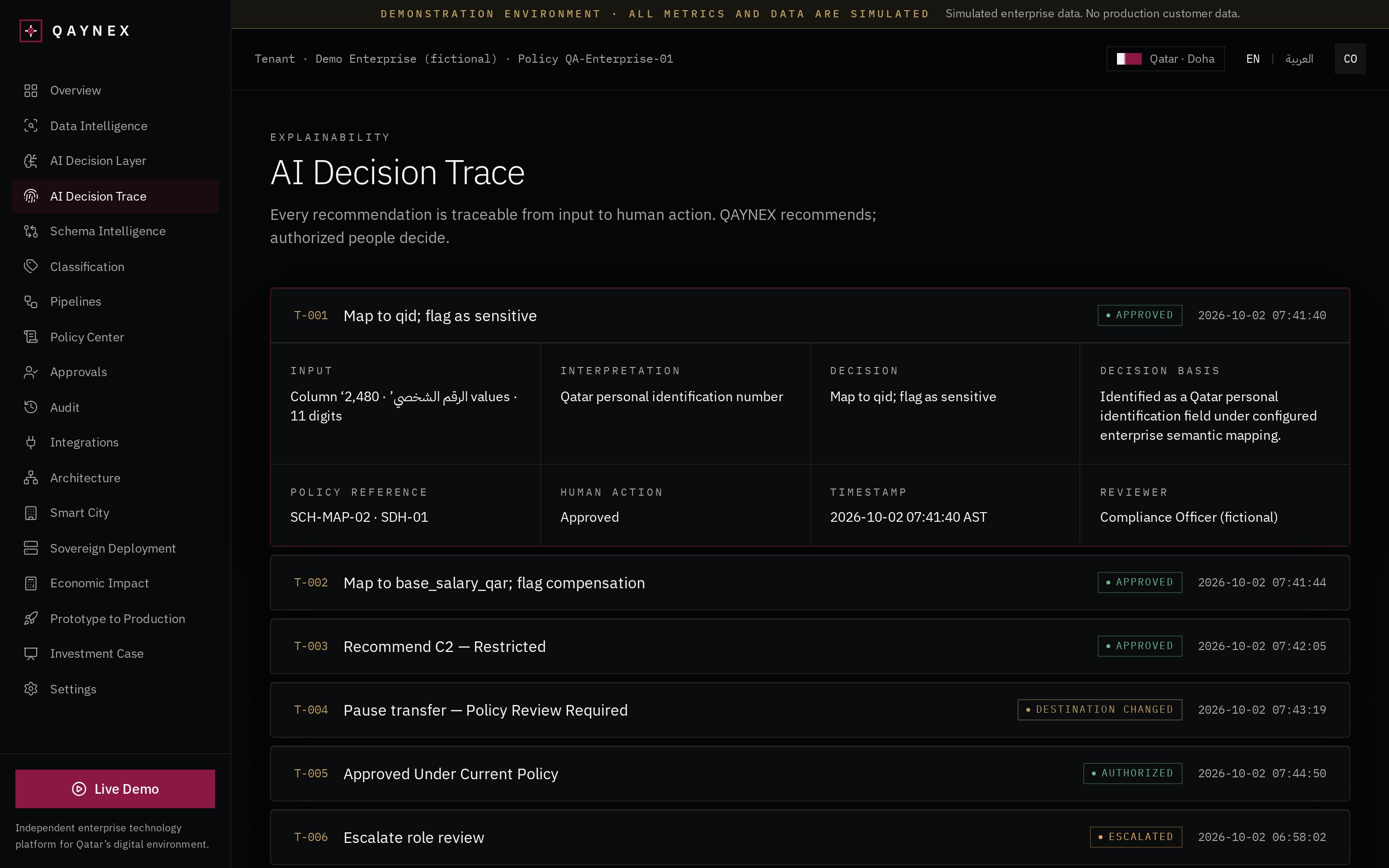Switch interface language to العربية
The height and width of the screenshot is (868, 1389).
pyautogui.click(x=1299, y=58)
